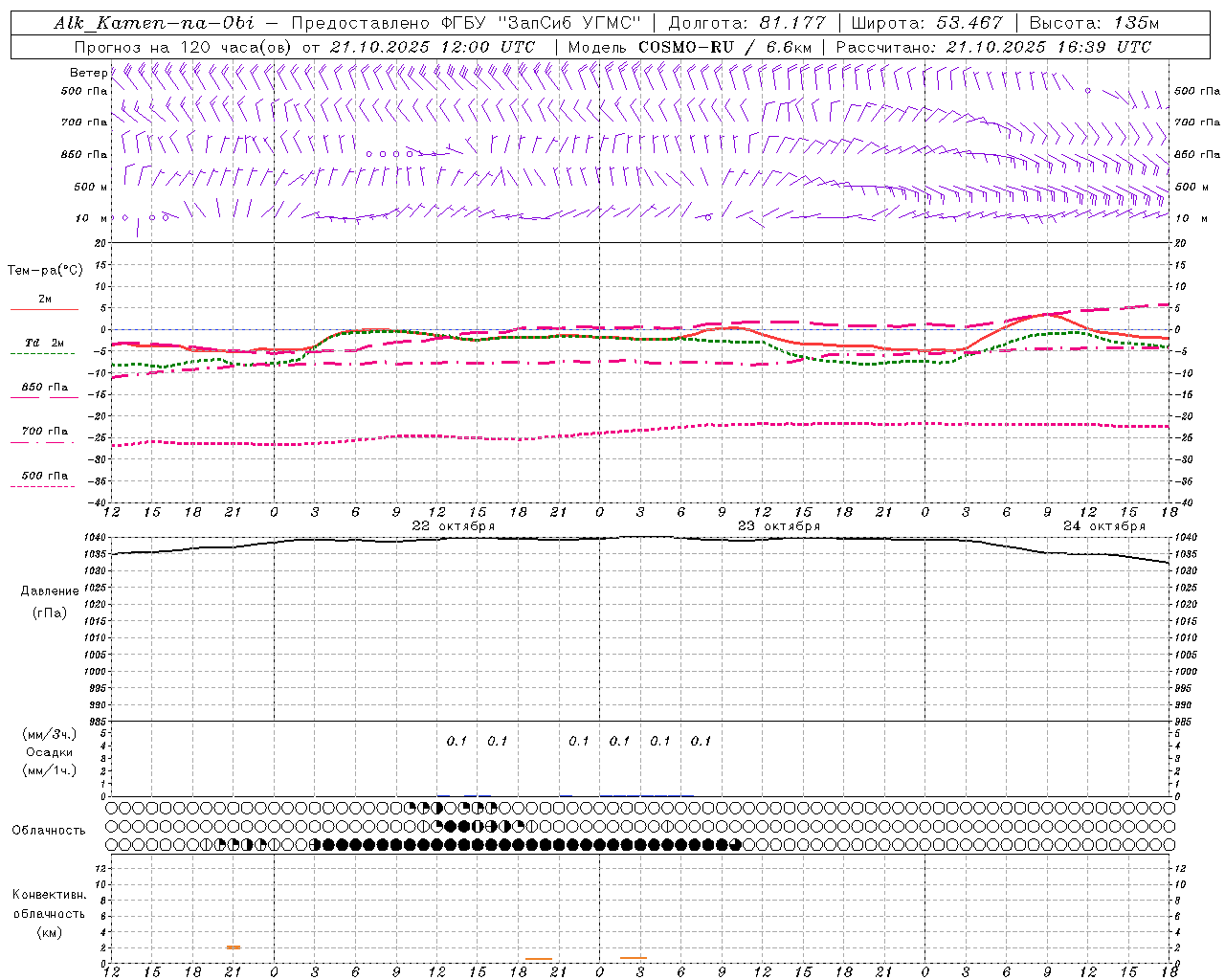Select the Высота: 135м header value
This screenshot has height=980, width=1225.
[x=1094, y=23]
